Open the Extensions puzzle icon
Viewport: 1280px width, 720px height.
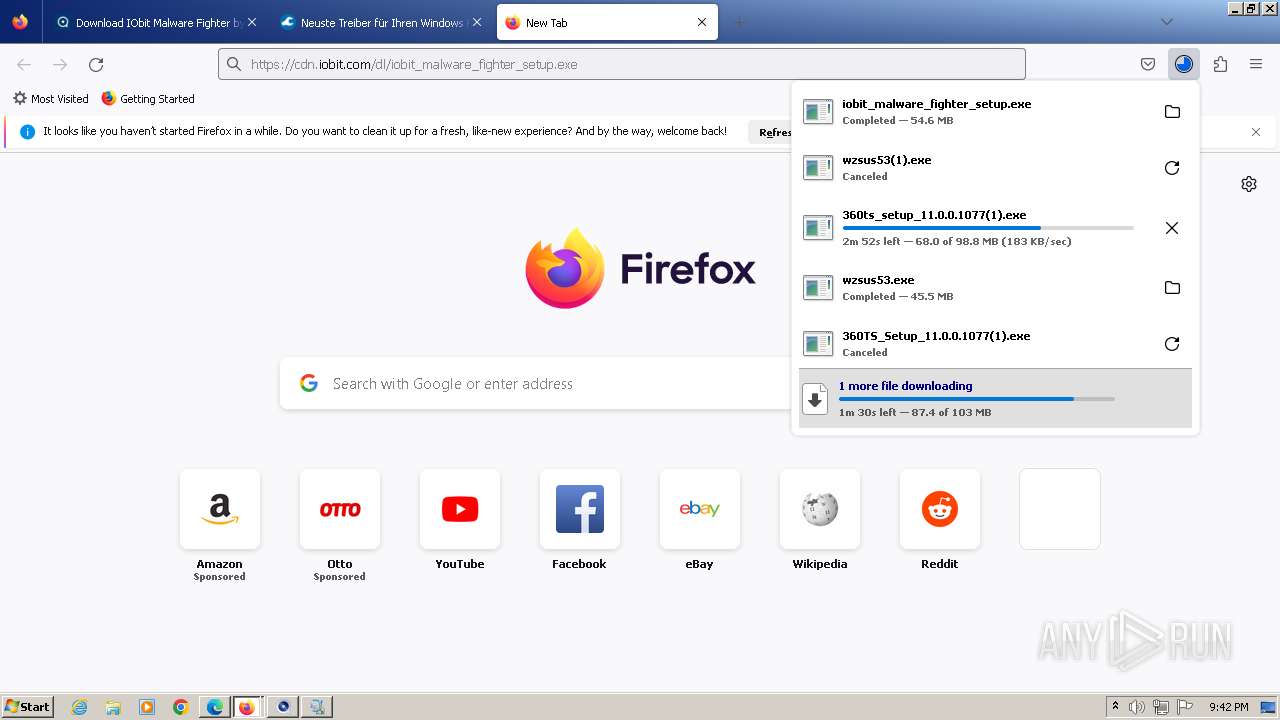[x=1220, y=64]
